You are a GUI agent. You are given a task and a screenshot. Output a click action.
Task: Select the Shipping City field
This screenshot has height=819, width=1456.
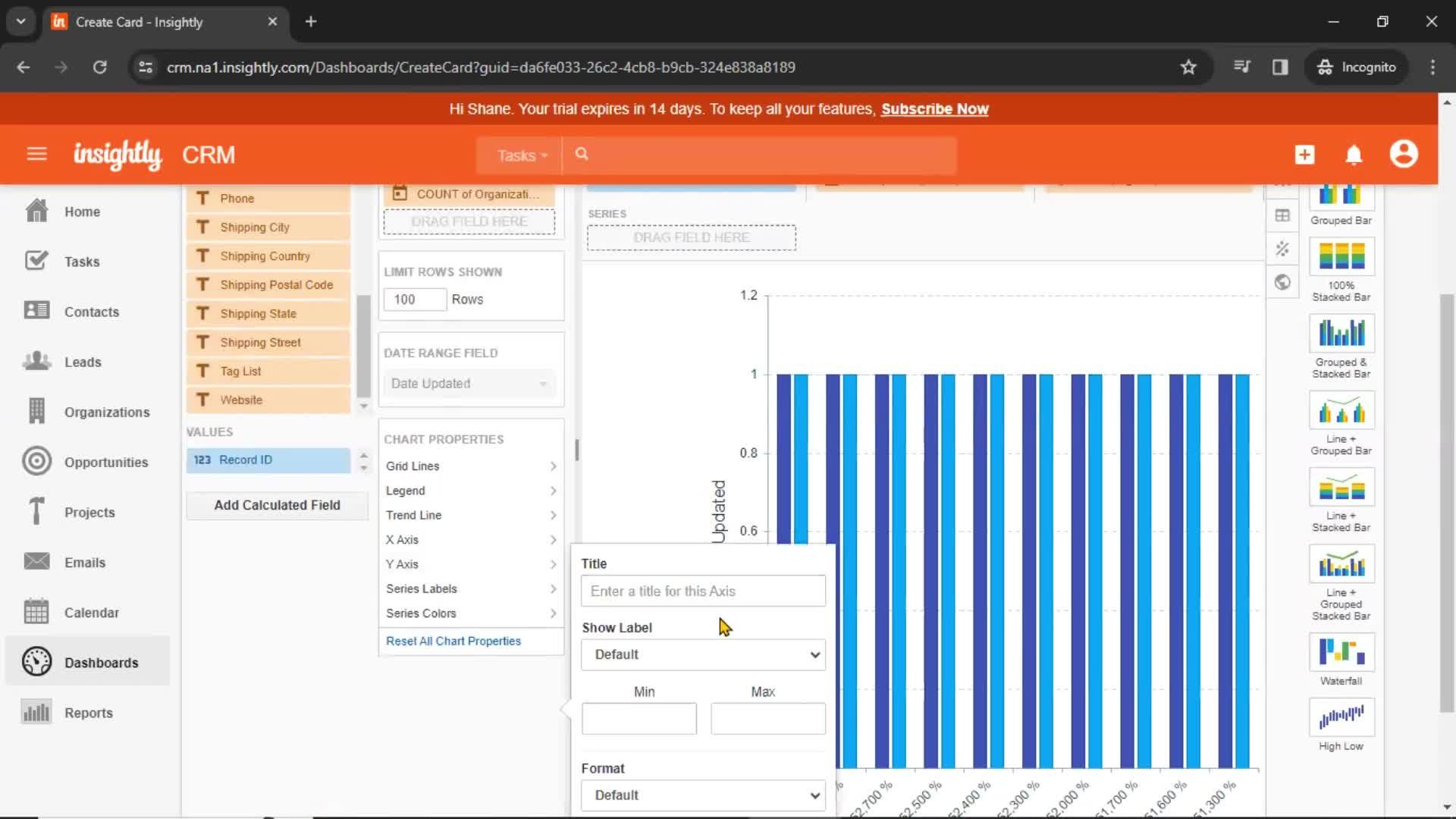268,227
